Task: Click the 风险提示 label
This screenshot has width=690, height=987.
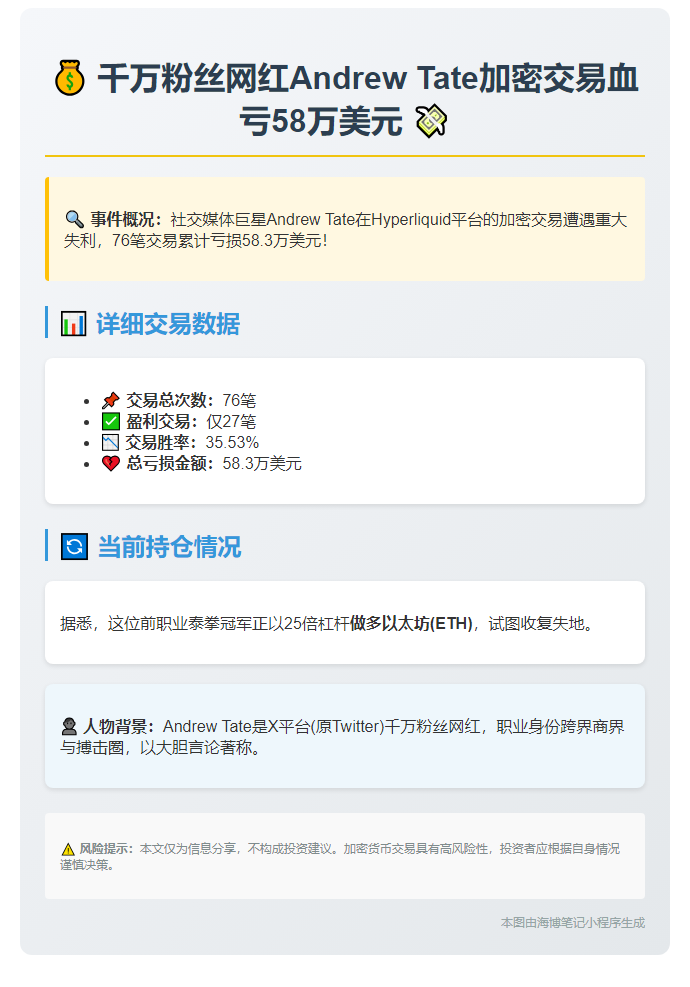Action: point(106,849)
